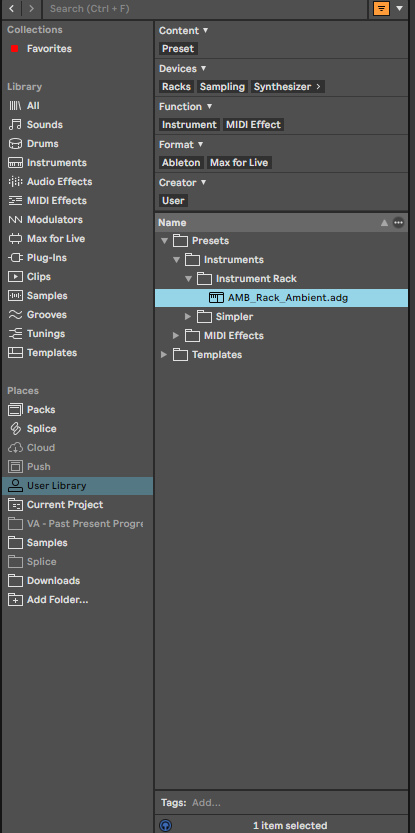Toggle the Instrument function filter tag

[x=189, y=125]
